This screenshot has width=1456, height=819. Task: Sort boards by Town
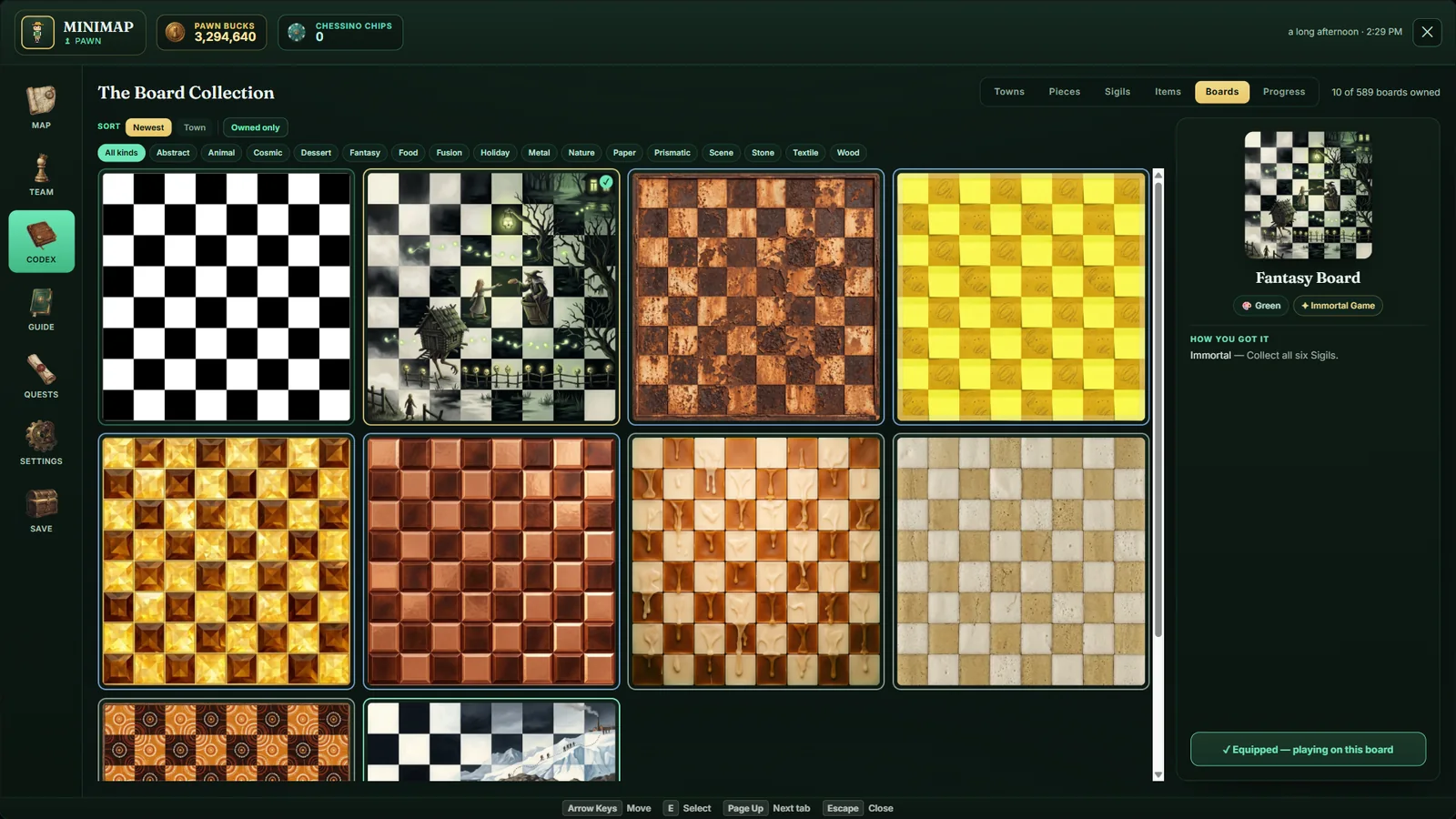click(x=195, y=127)
